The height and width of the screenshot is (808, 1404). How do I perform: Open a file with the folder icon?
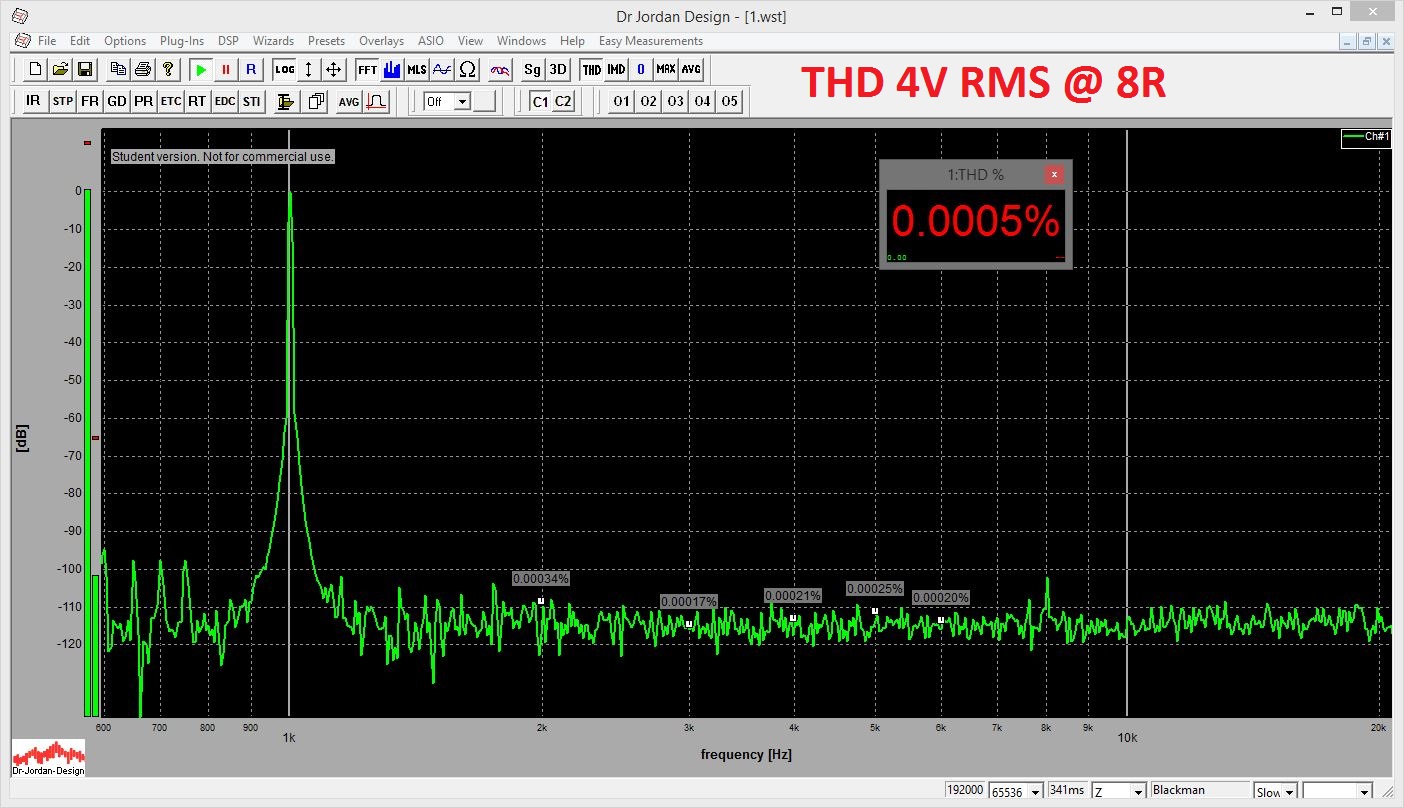[60, 69]
